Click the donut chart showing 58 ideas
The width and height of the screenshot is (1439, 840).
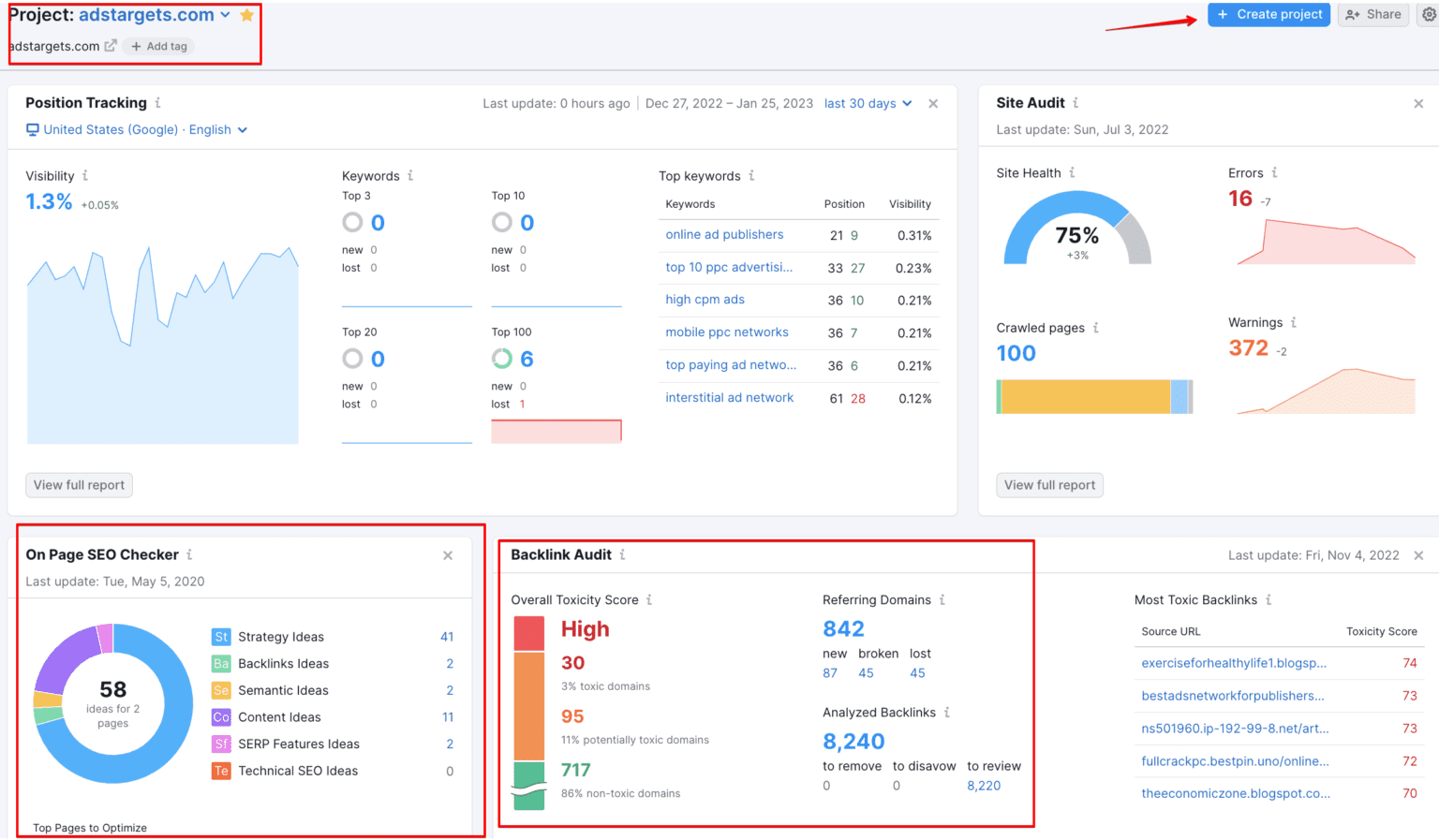112,704
